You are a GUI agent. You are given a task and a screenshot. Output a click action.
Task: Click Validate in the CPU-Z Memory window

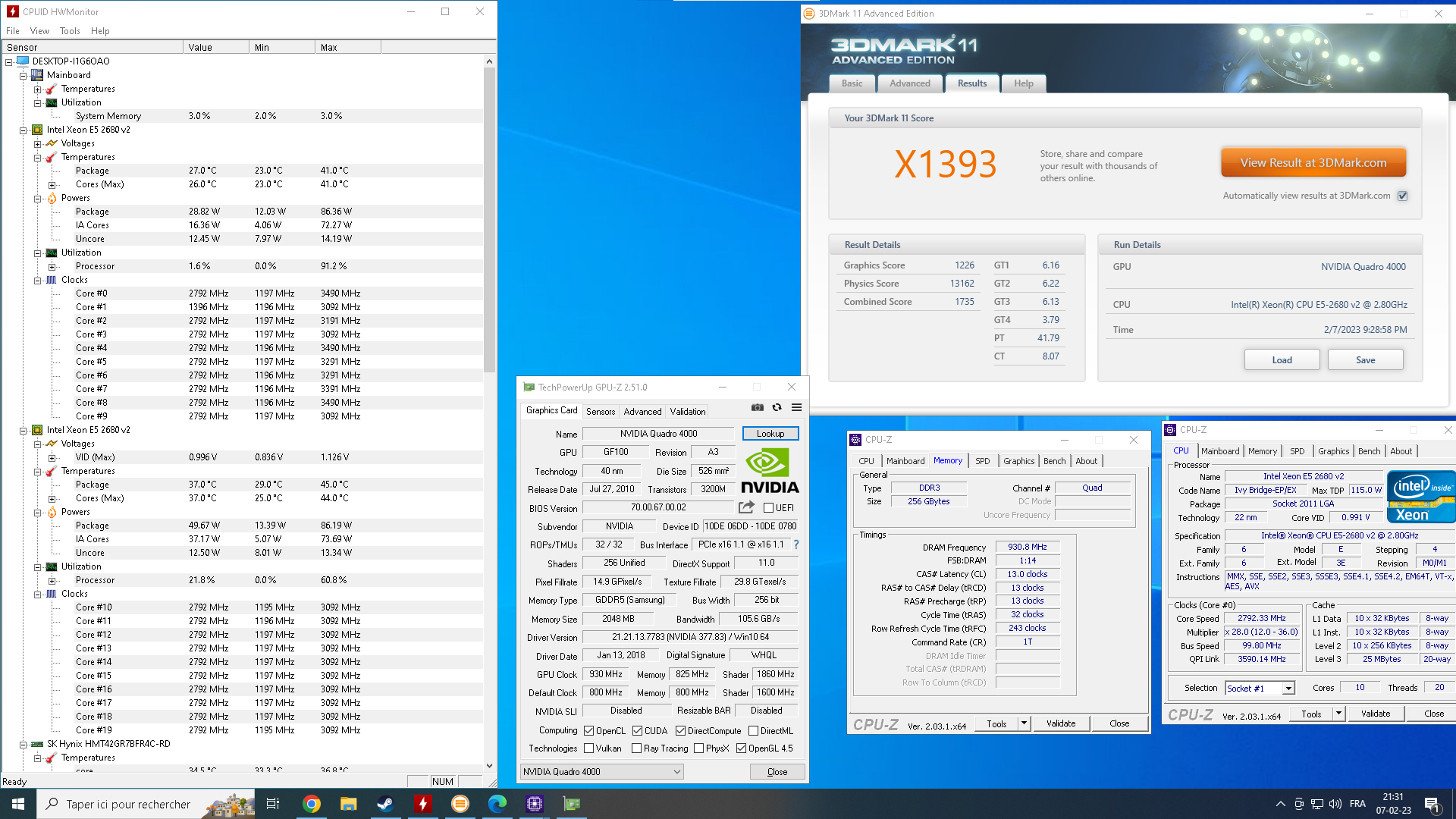tap(1061, 723)
